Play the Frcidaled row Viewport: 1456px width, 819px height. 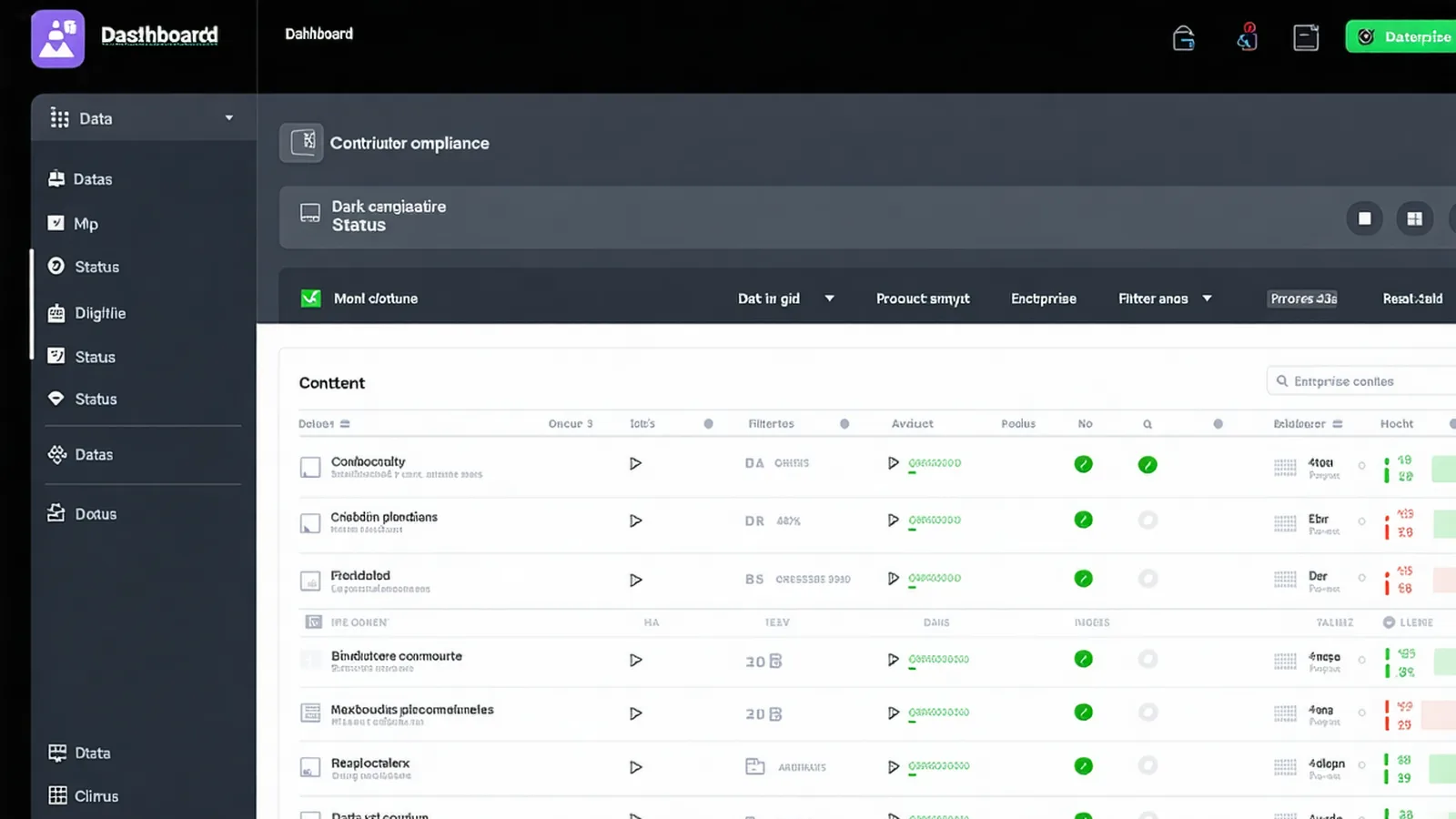[635, 580]
